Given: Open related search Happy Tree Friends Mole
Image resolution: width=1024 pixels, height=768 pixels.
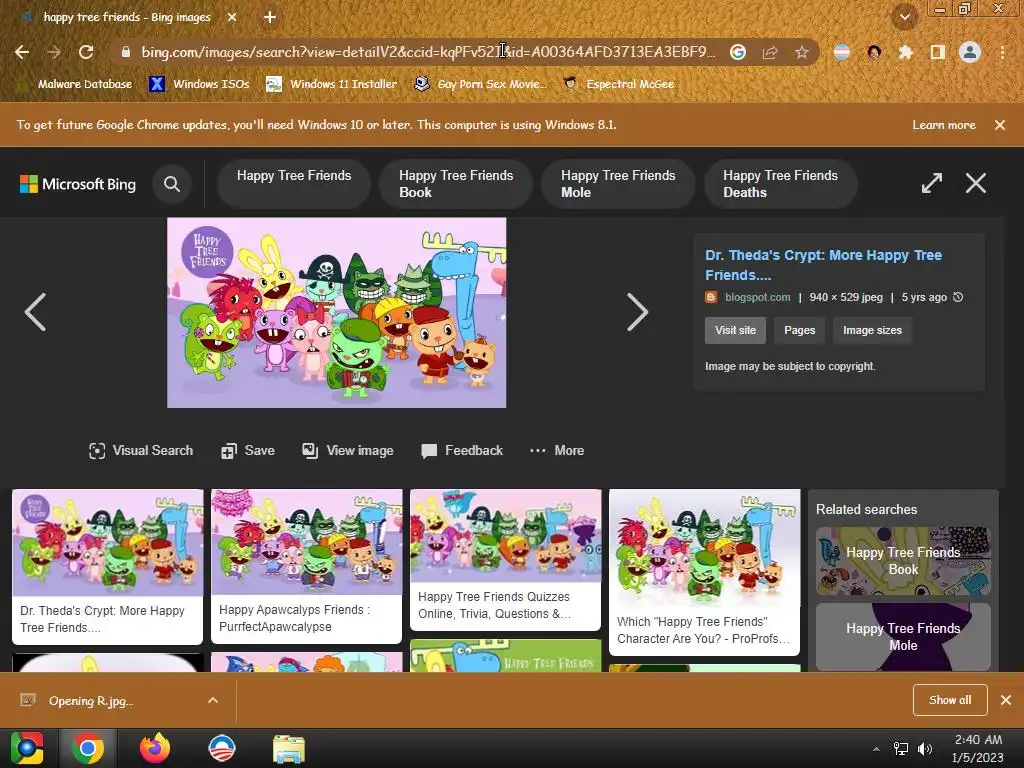Looking at the screenshot, I should click(903, 637).
